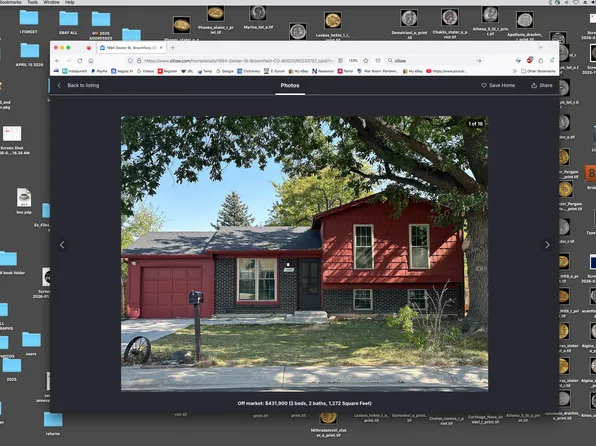
Task: Select the APRIL 15 2026 desktop folder
Action: pyautogui.click(x=30, y=54)
